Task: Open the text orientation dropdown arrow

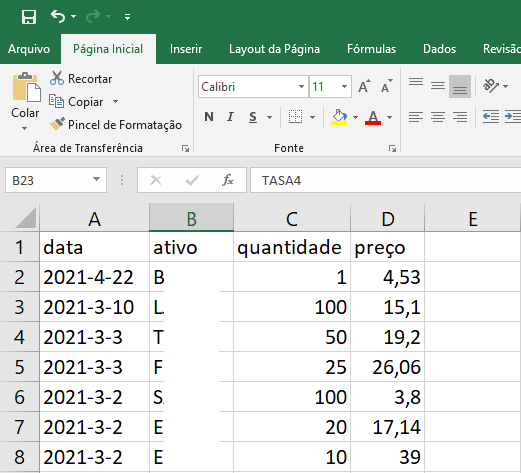Action: (x=506, y=87)
